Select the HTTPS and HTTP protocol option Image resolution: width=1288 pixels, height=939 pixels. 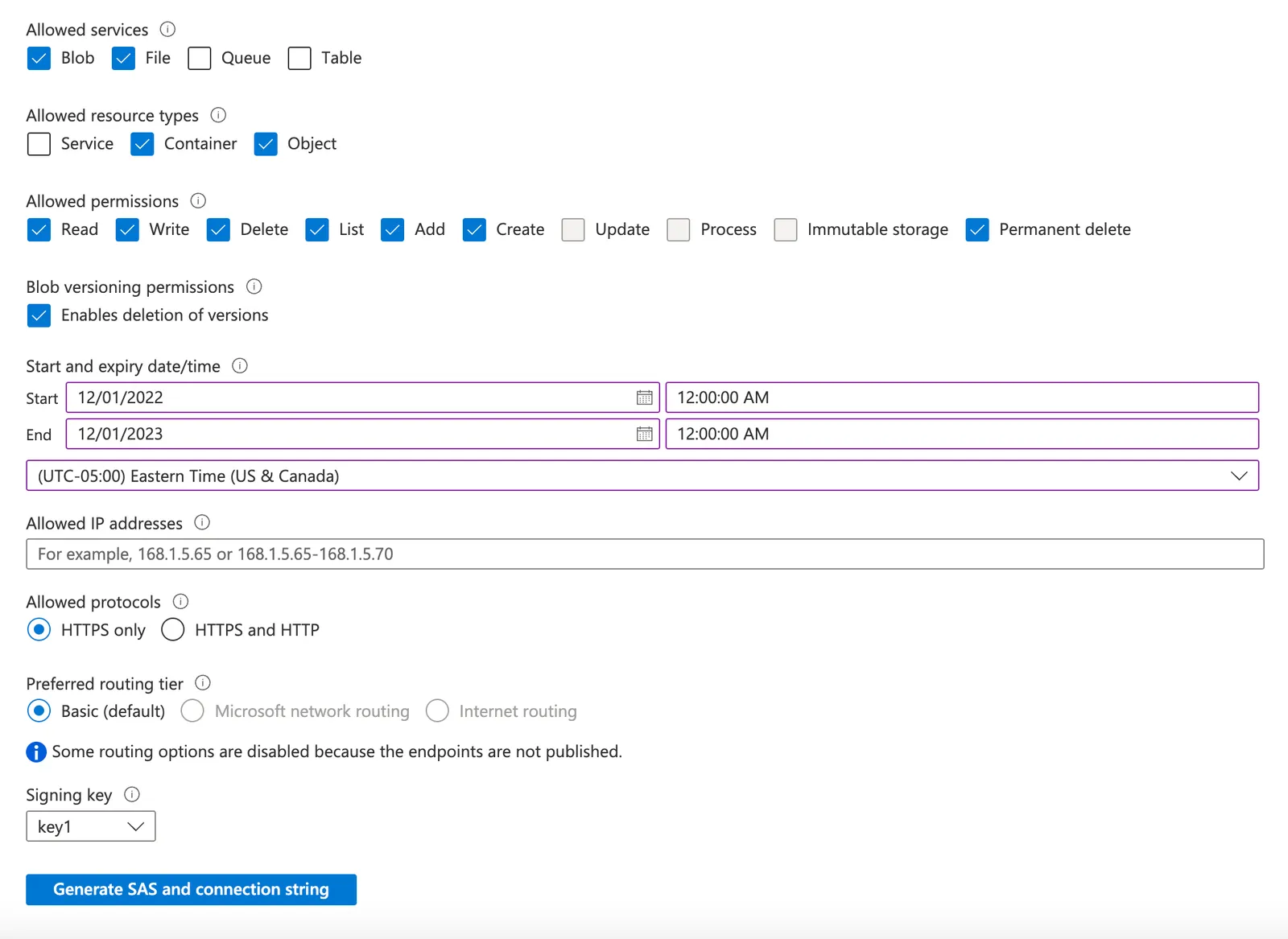click(173, 629)
